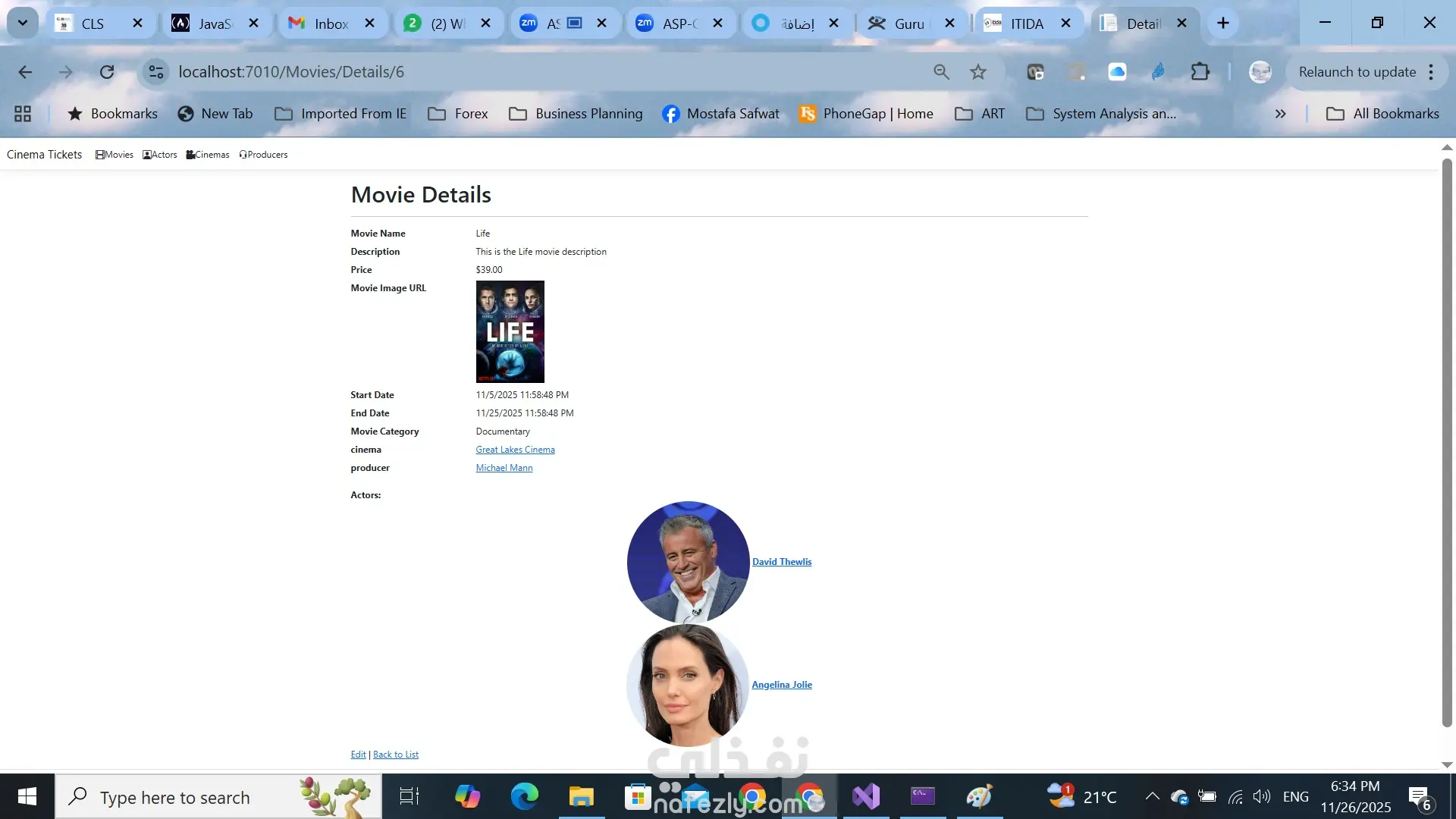
Task: Click the browser zoom magnifier icon
Action: point(941,72)
